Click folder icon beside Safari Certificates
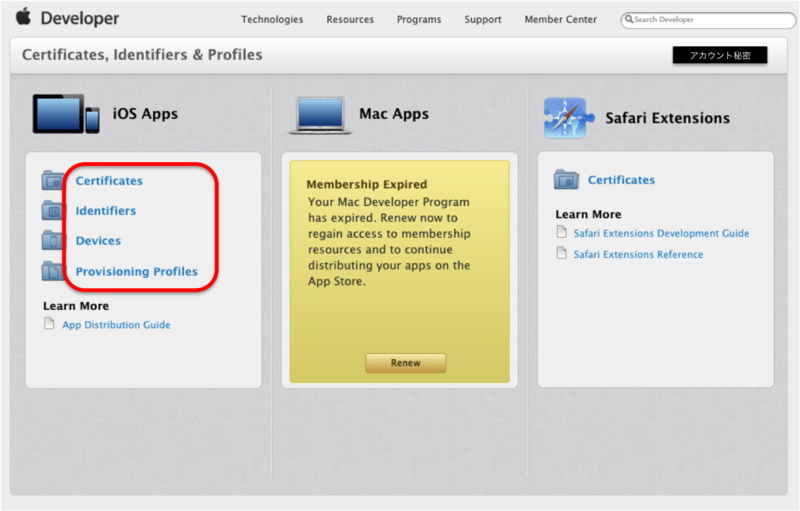Image resolution: width=800 pixels, height=511 pixels. 566,180
